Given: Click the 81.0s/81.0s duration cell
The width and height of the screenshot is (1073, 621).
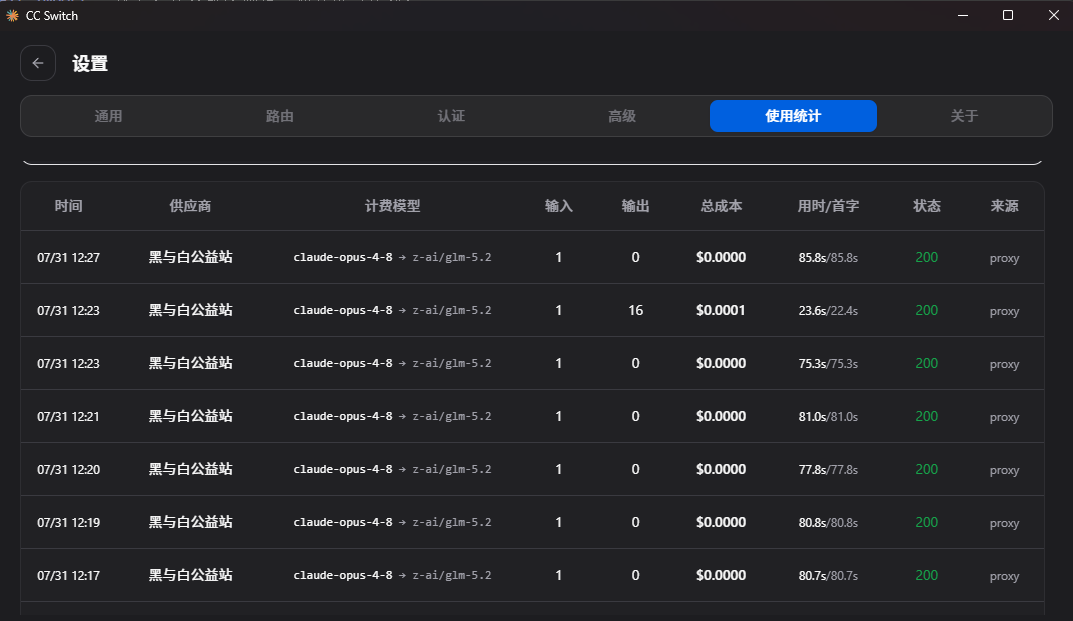Looking at the screenshot, I should pyautogui.click(x=828, y=417).
